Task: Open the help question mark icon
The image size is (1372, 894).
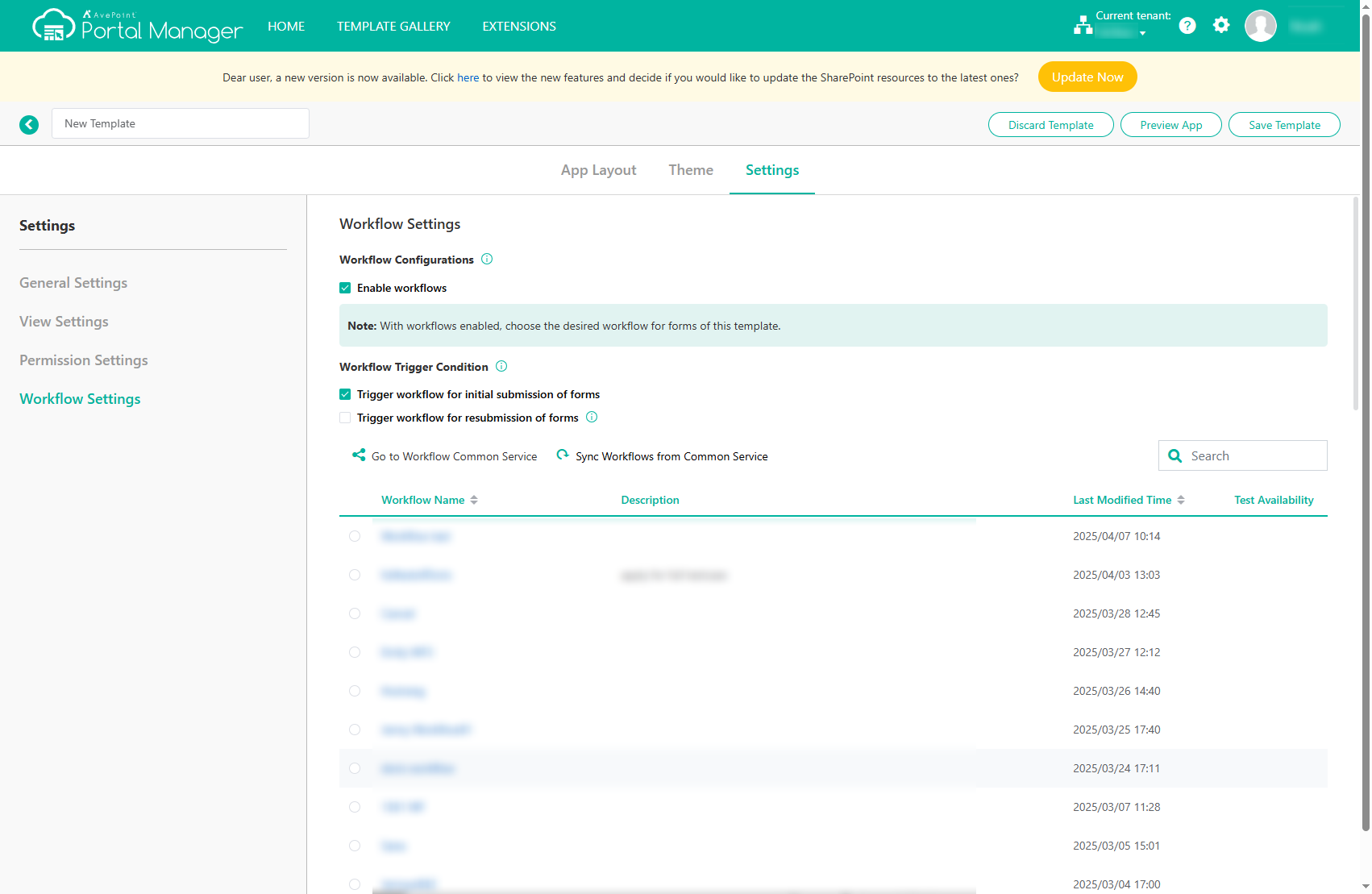Action: (1187, 25)
